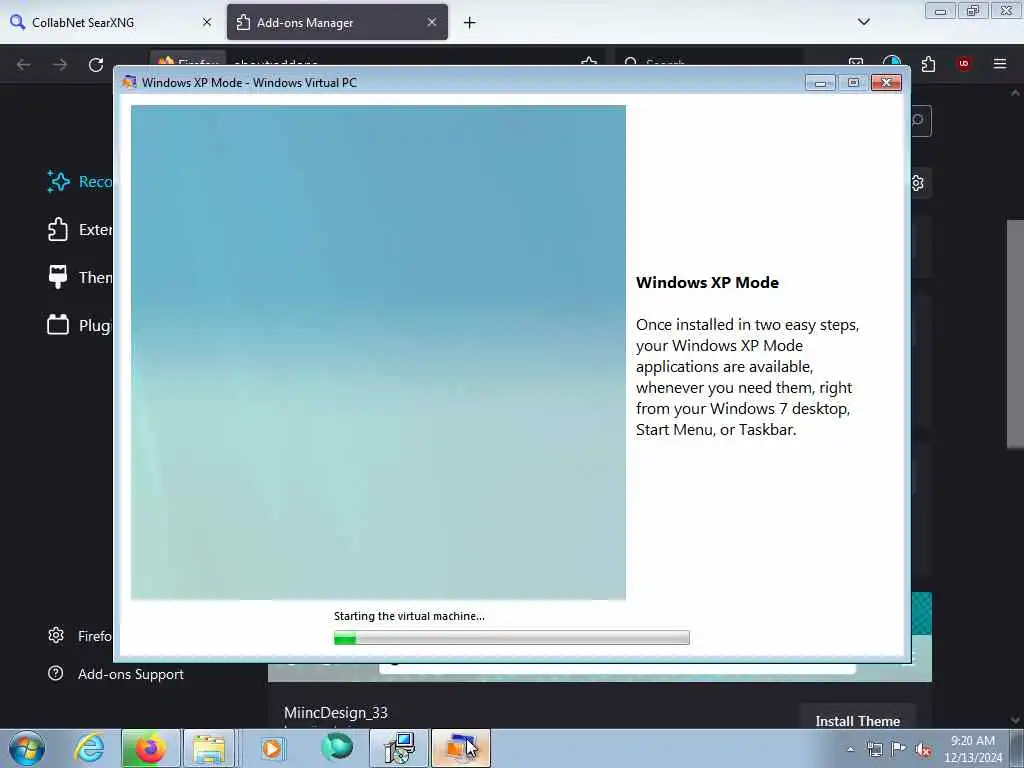1024x768 pixels.
Task: Open Windows Explorer from the taskbar
Action: 209,748
